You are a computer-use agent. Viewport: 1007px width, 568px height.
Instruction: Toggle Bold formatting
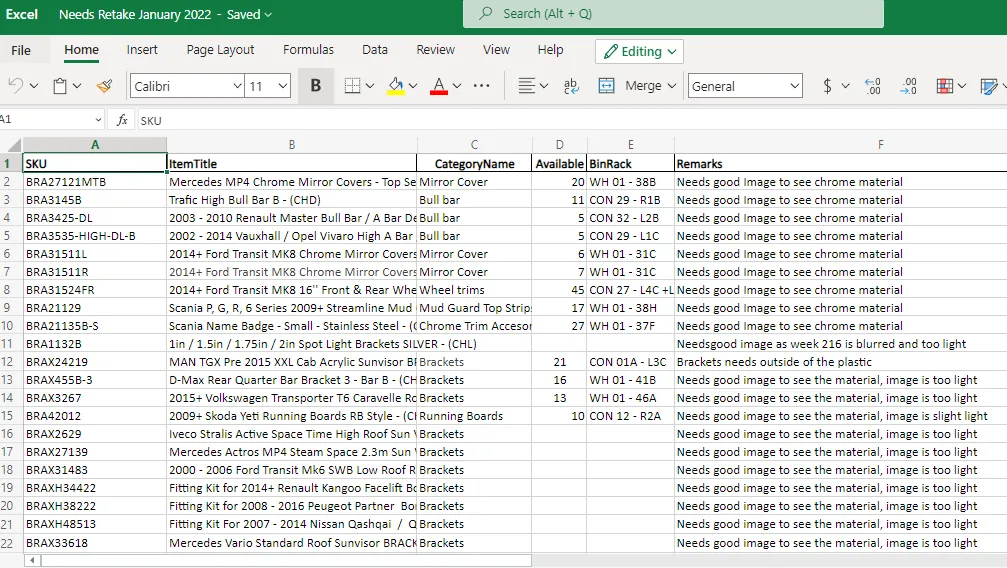click(x=315, y=85)
